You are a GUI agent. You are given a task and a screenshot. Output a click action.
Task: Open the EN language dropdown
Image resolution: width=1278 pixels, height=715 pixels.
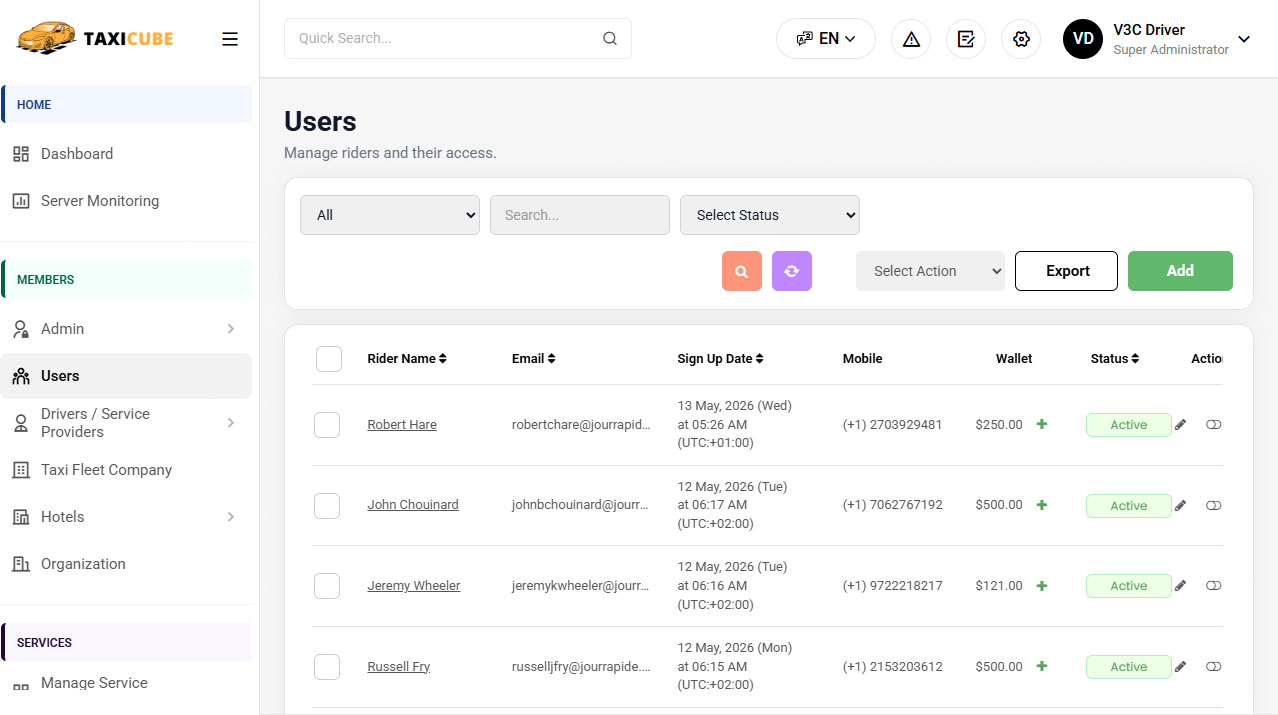tap(826, 39)
